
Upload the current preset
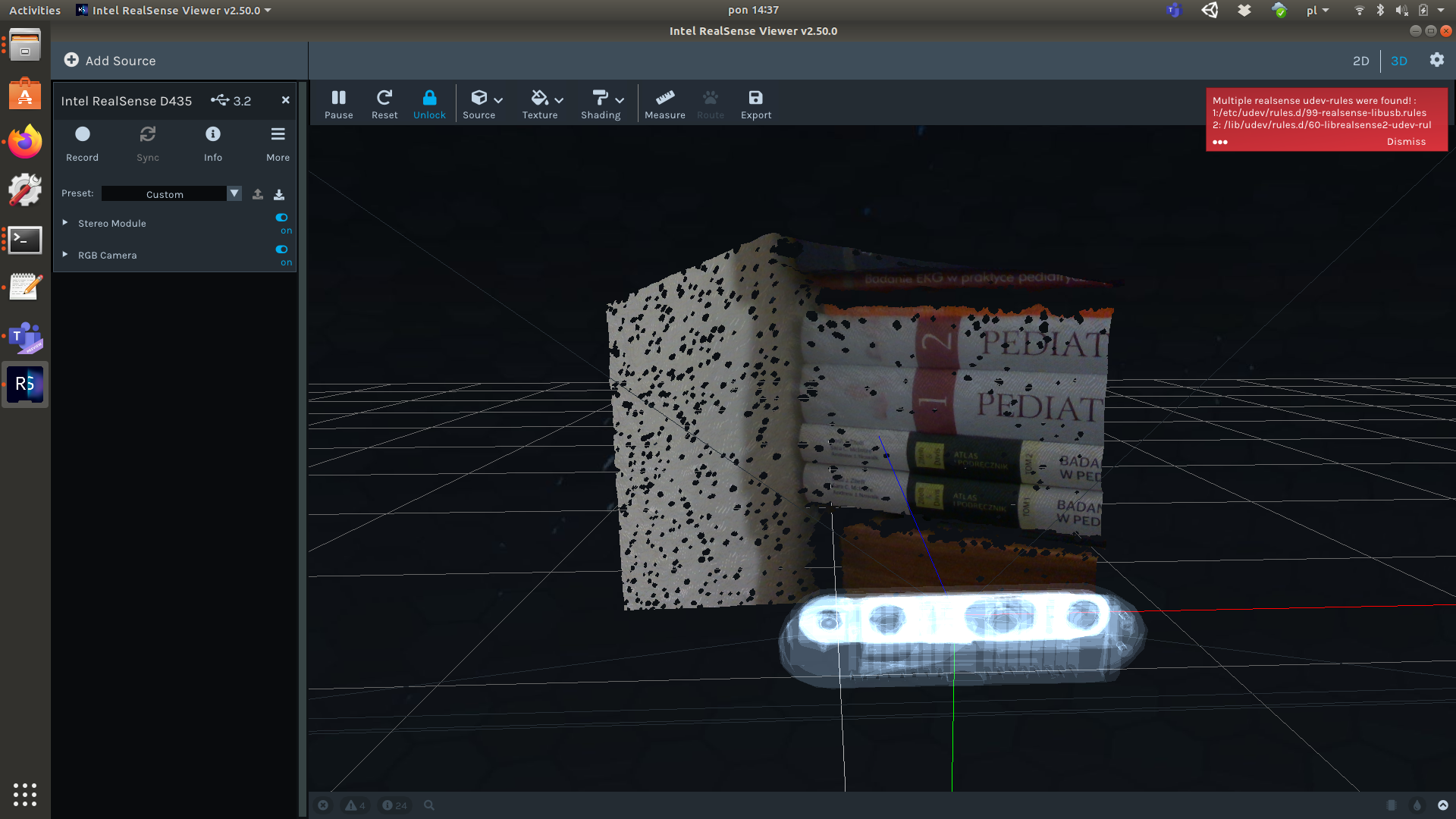point(257,194)
